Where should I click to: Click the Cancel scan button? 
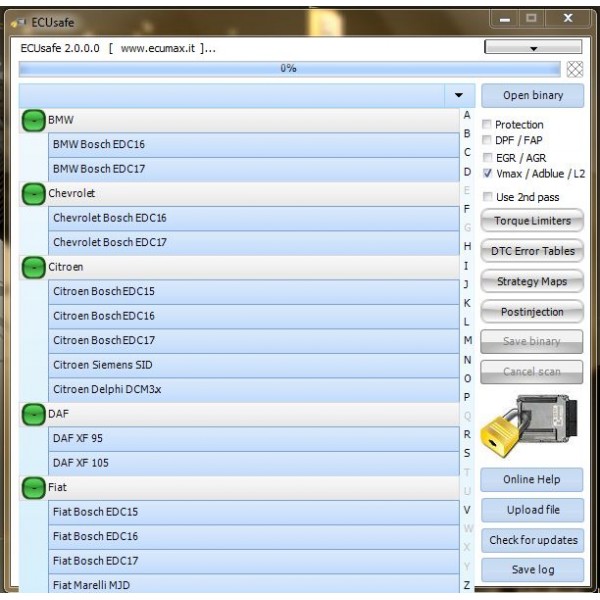[x=532, y=372]
